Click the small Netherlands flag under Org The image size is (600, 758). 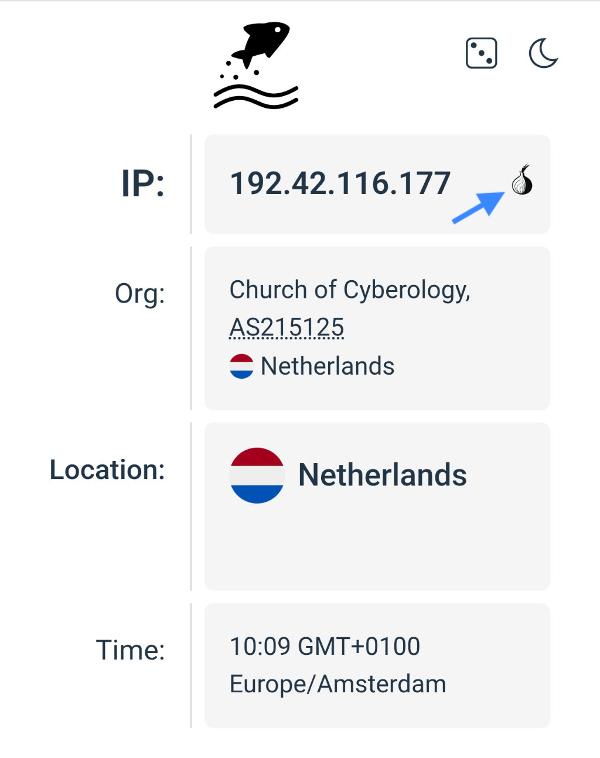point(241,367)
